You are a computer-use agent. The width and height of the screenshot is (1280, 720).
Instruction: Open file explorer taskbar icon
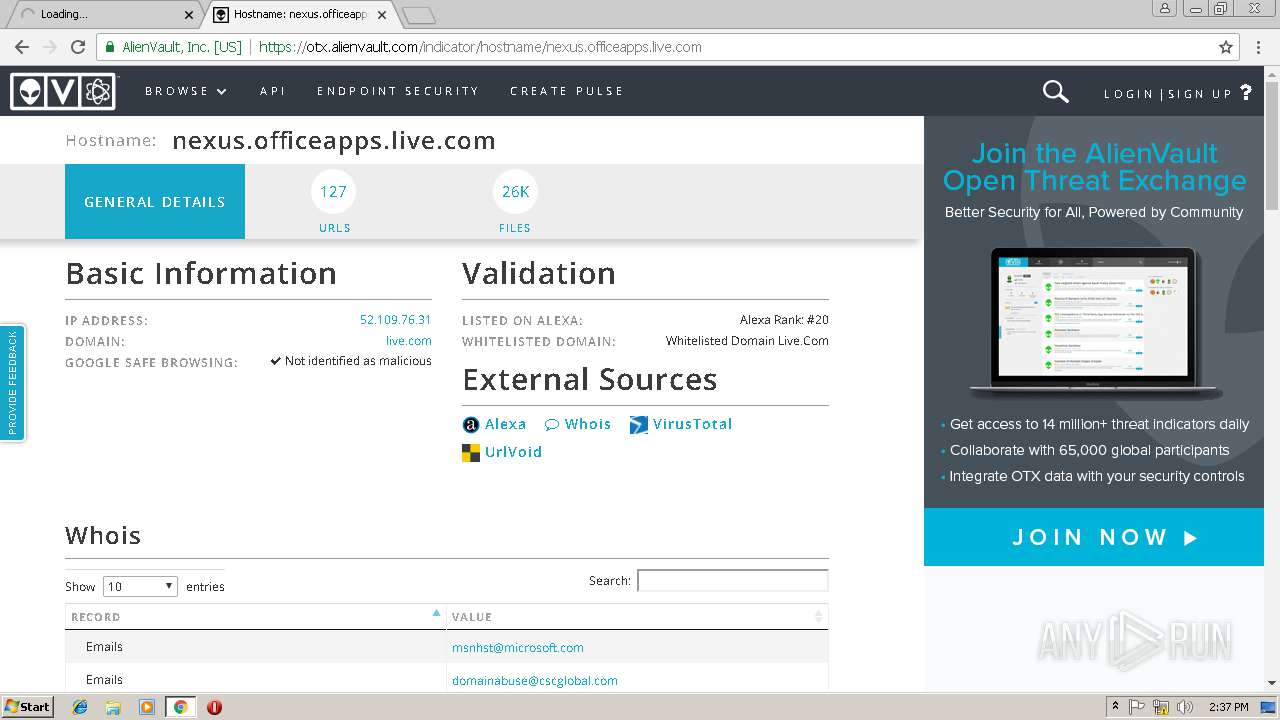113,707
